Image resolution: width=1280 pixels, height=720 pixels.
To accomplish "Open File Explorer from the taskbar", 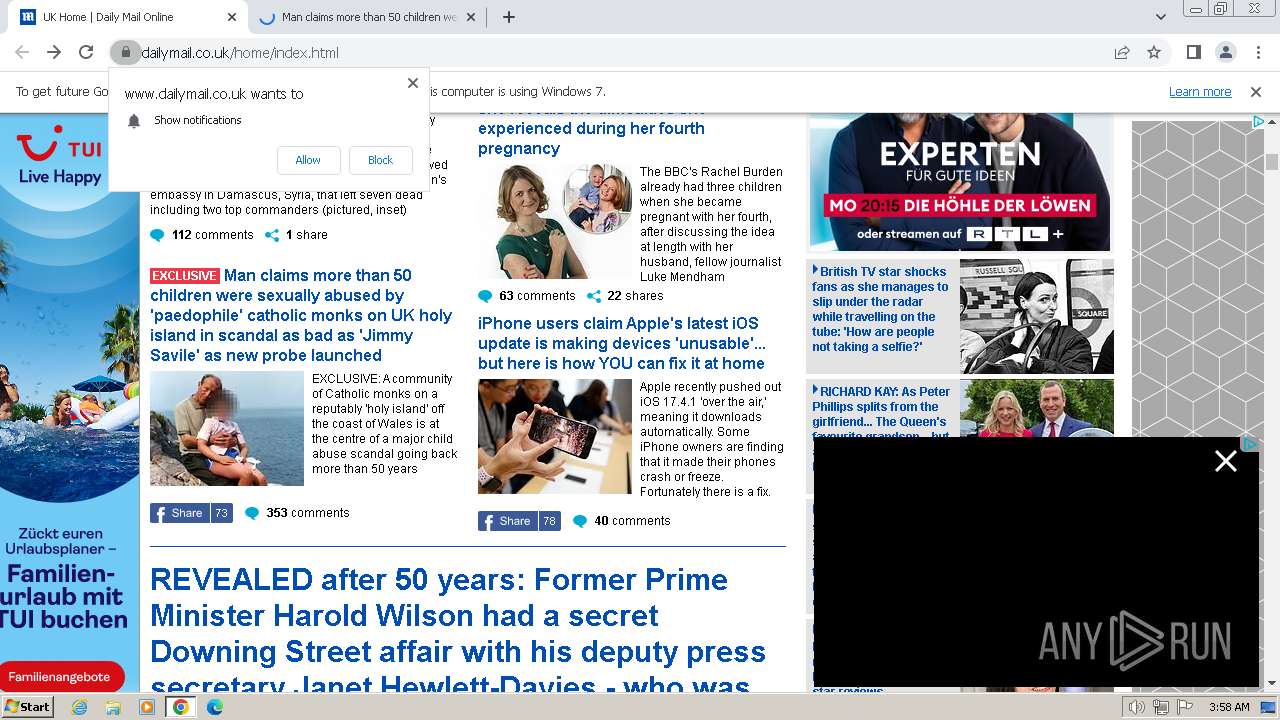I will pyautogui.click(x=113, y=707).
